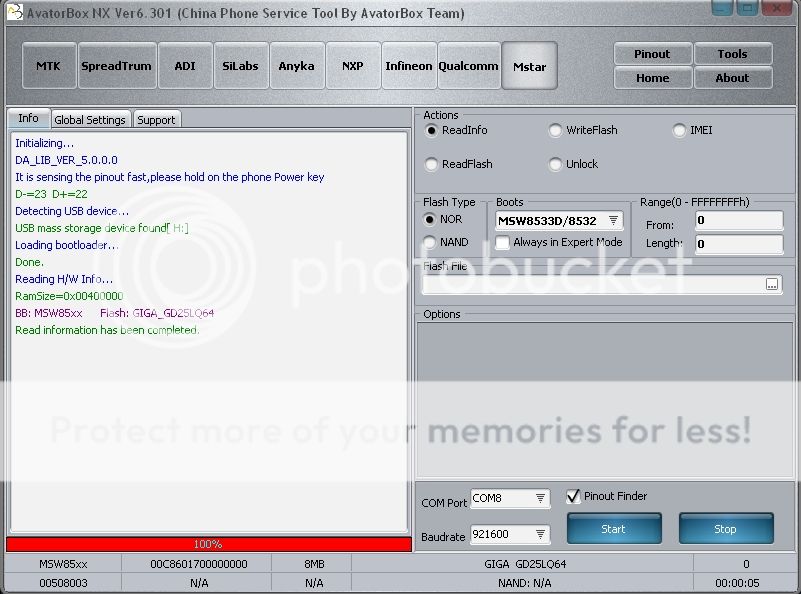Expand the Baudrate dropdown
This screenshot has width=801, height=594.
tap(540, 535)
